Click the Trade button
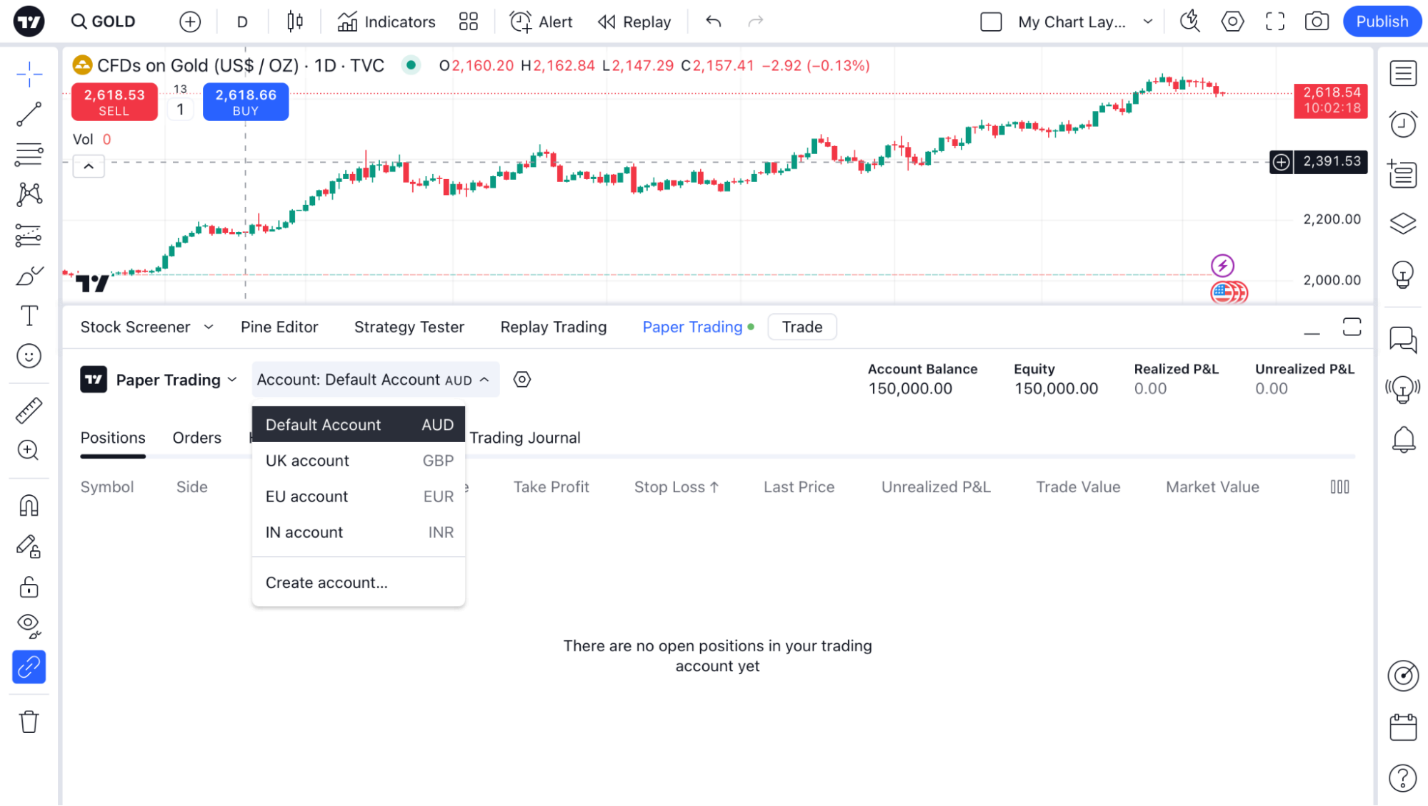 click(802, 327)
